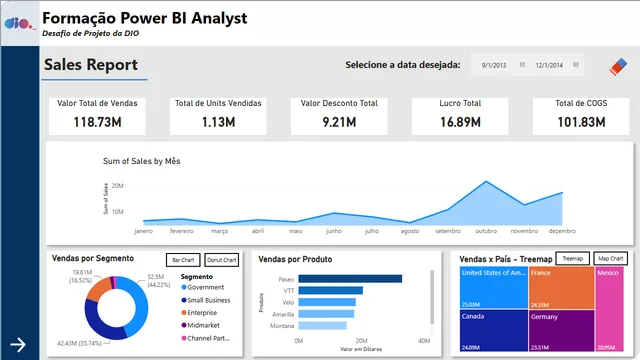This screenshot has width=640, height=360.
Task: Click the Enterprise legend item
Action: click(199, 313)
